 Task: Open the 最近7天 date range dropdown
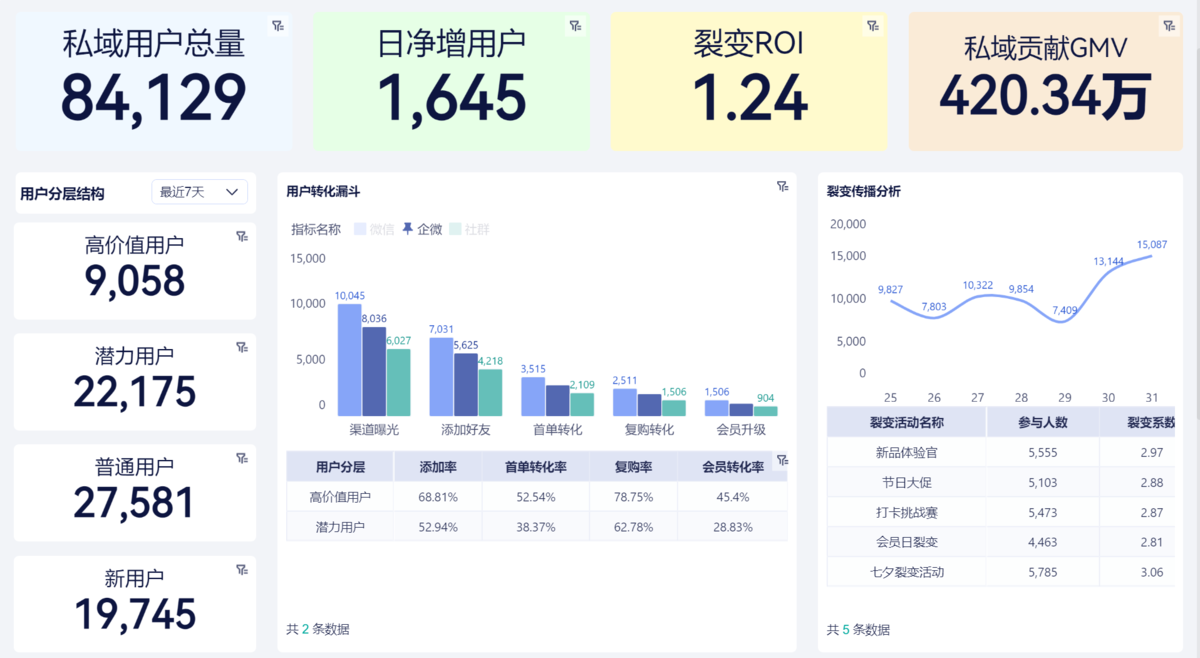(x=200, y=192)
